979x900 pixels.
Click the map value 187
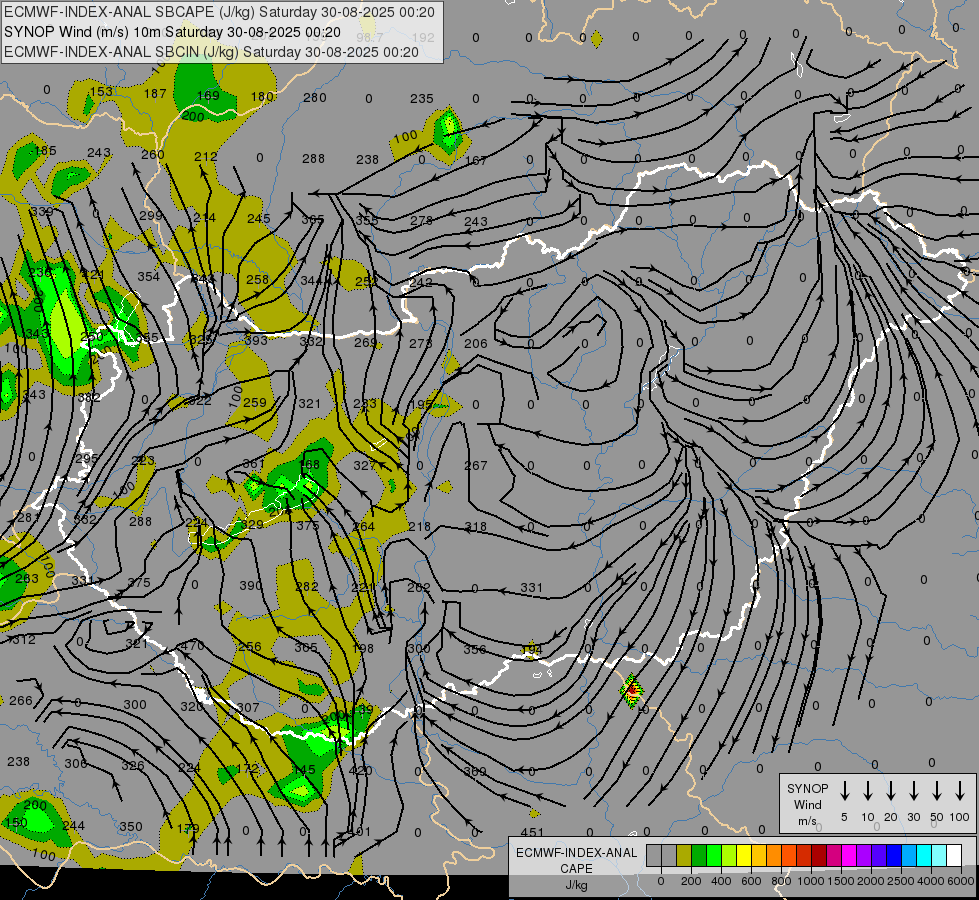[x=155, y=94]
